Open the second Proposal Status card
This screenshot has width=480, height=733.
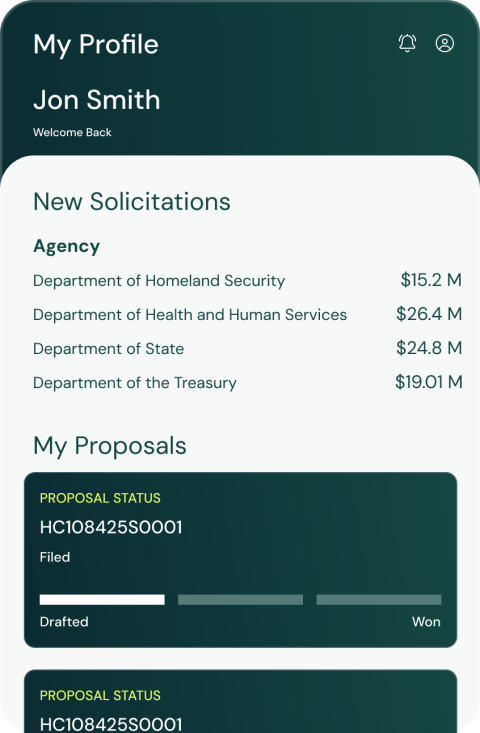coord(240,701)
